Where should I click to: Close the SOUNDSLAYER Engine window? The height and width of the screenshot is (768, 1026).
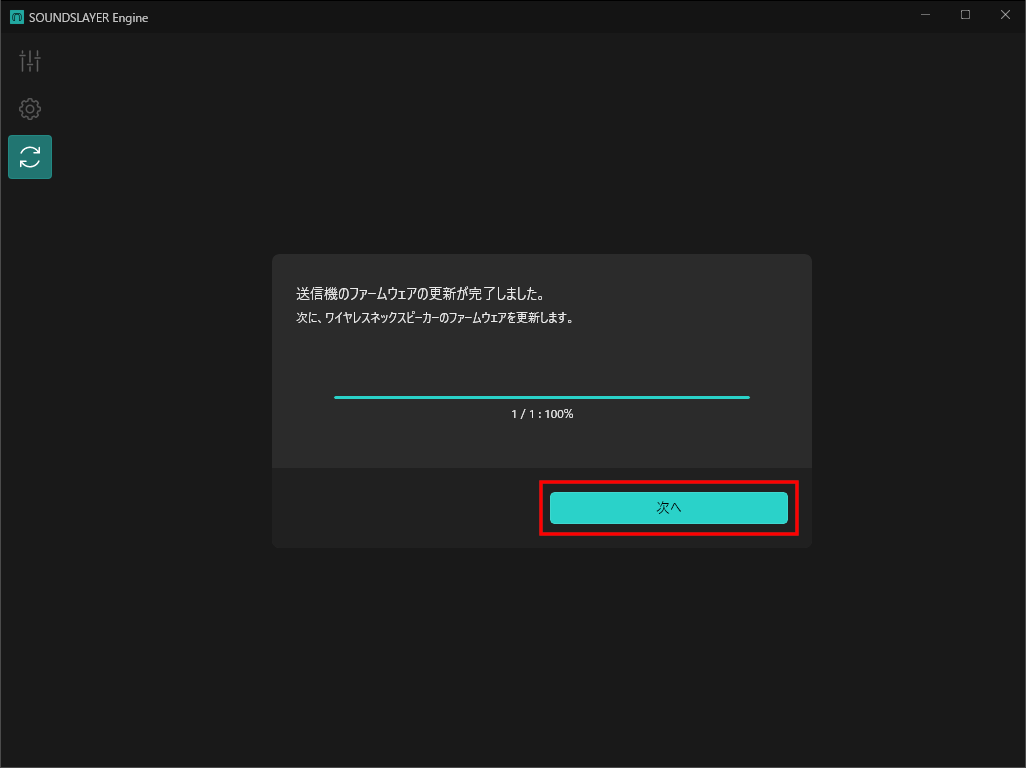pyautogui.click(x=1005, y=15)
